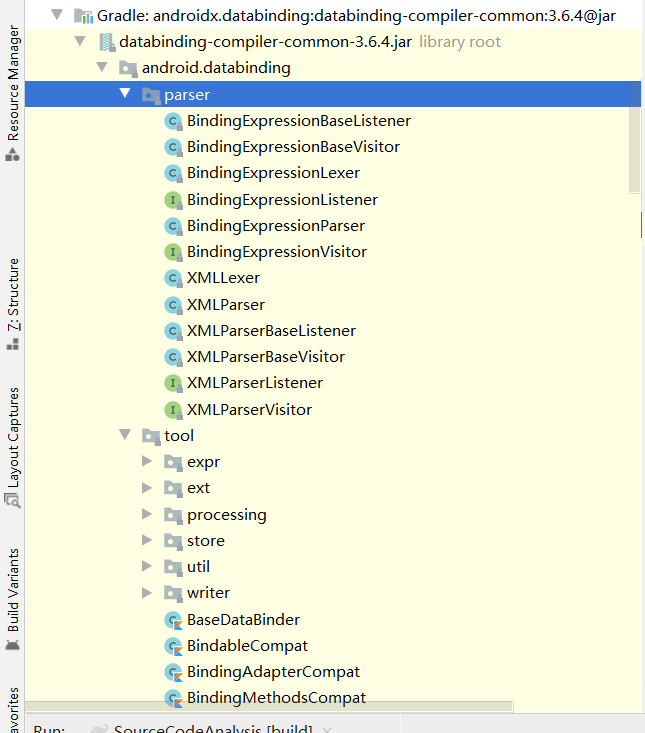Select BaseDataBinder in the tree
This screenshot has width=645, height=733.
point(243,620)
